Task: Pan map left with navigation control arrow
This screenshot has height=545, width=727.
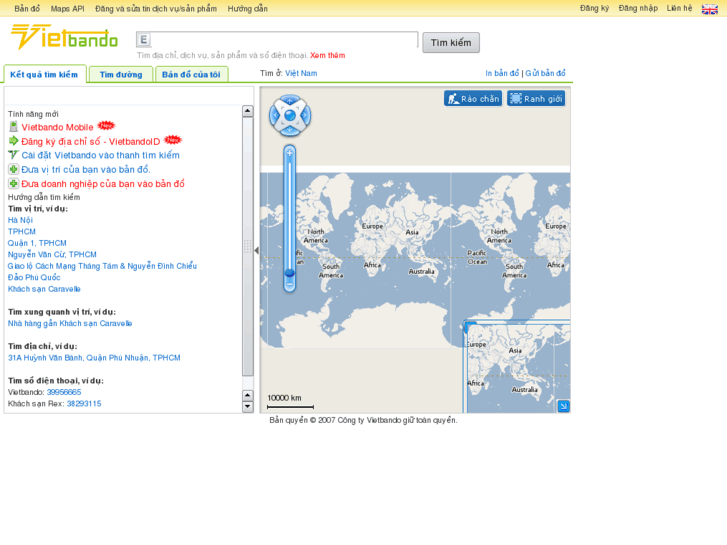Action: coord(275,115)
